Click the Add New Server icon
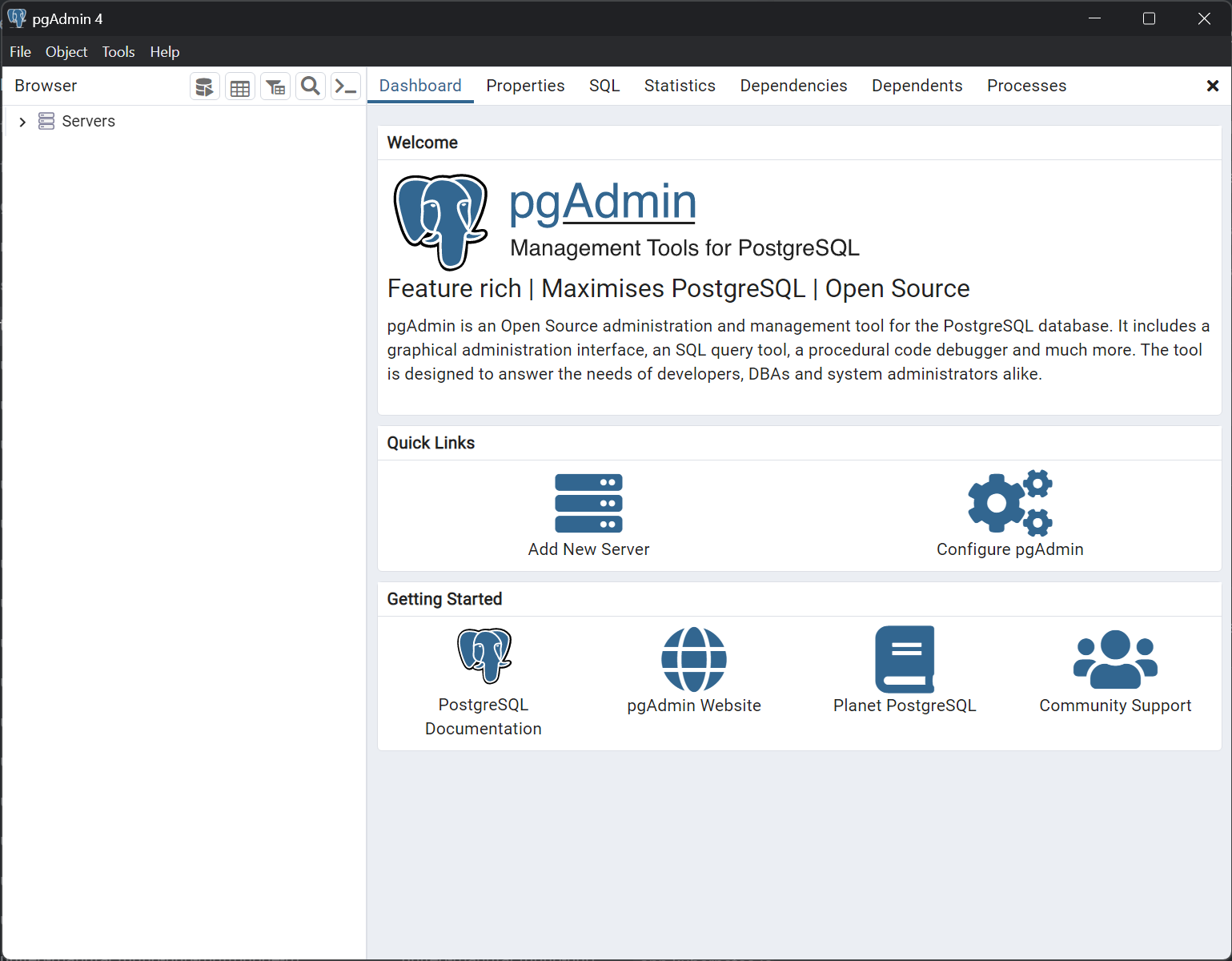The width and height of the screenshot is (1232, 961). pos(588,503)
